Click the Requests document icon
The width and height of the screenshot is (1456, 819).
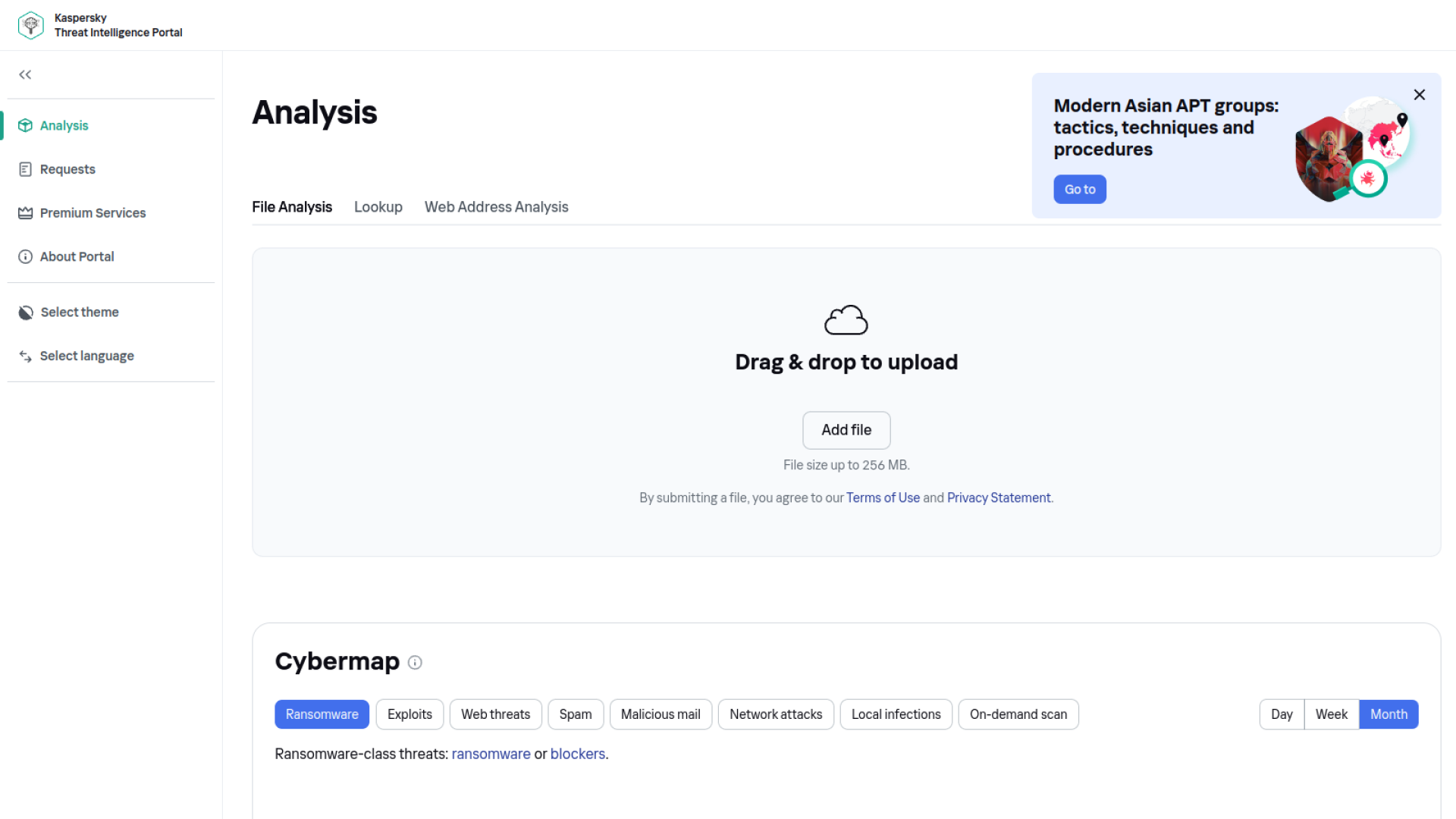coord(25,169)
